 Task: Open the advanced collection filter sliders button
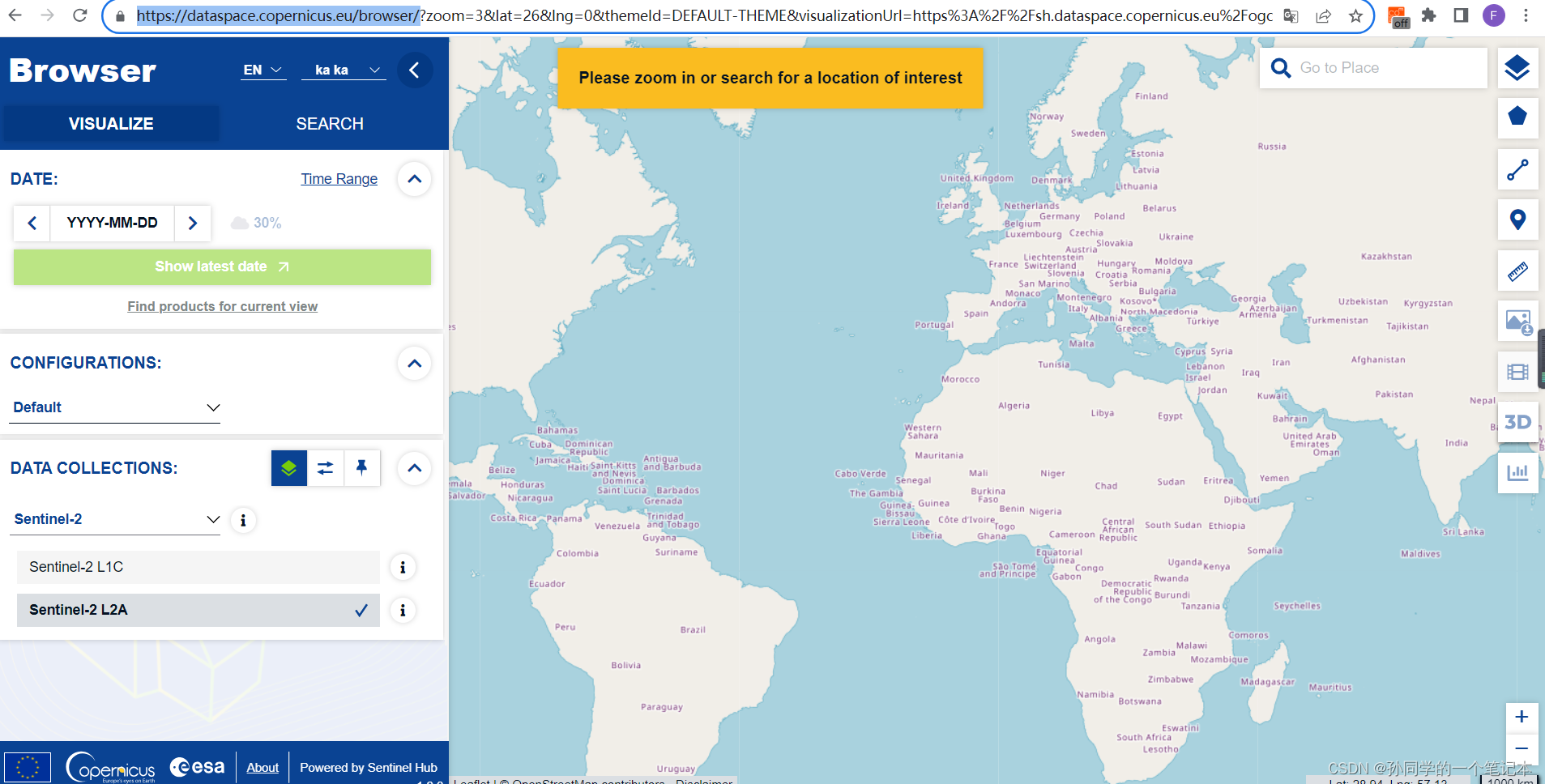pos(326,468)
